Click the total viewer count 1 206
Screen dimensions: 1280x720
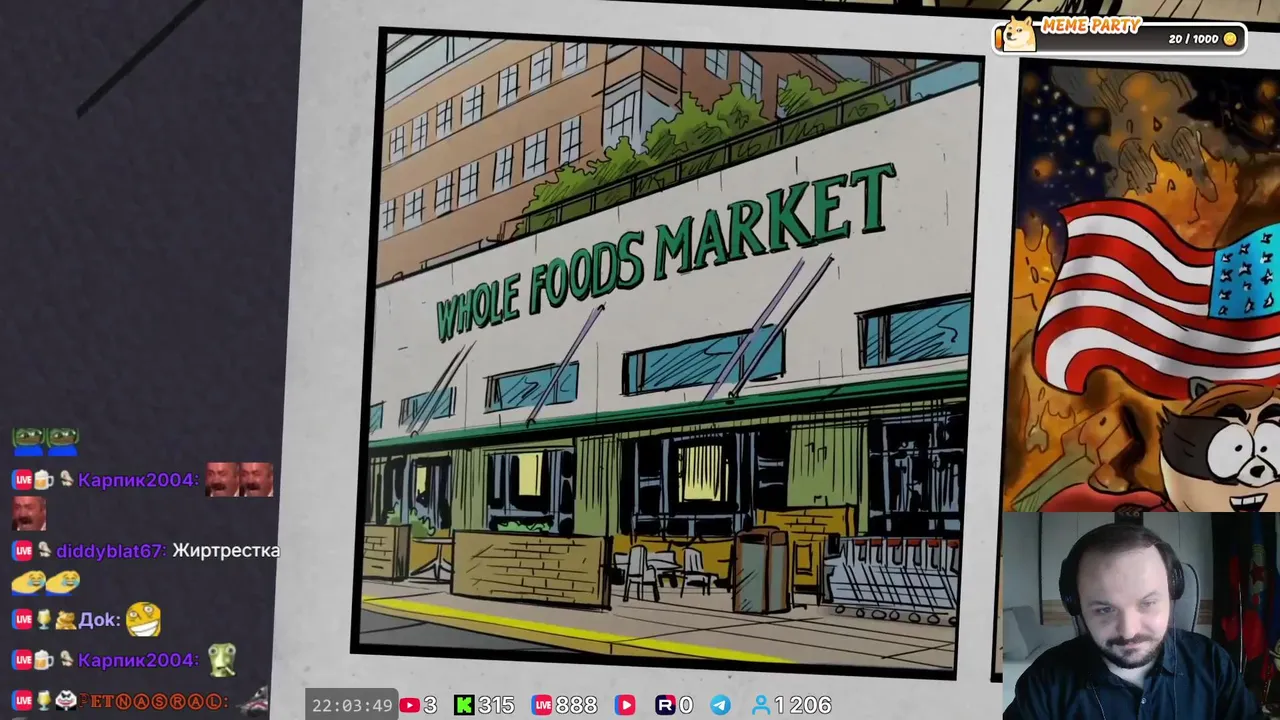803,705
